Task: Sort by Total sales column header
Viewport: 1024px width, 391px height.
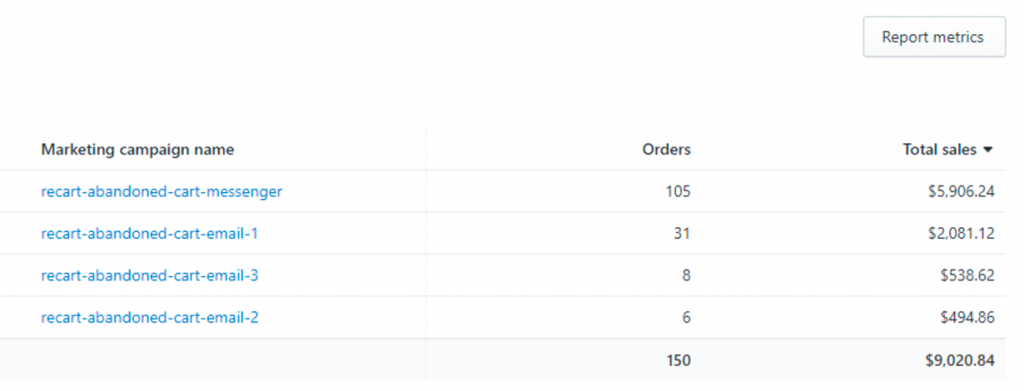Action: click(x=940, y=149)
